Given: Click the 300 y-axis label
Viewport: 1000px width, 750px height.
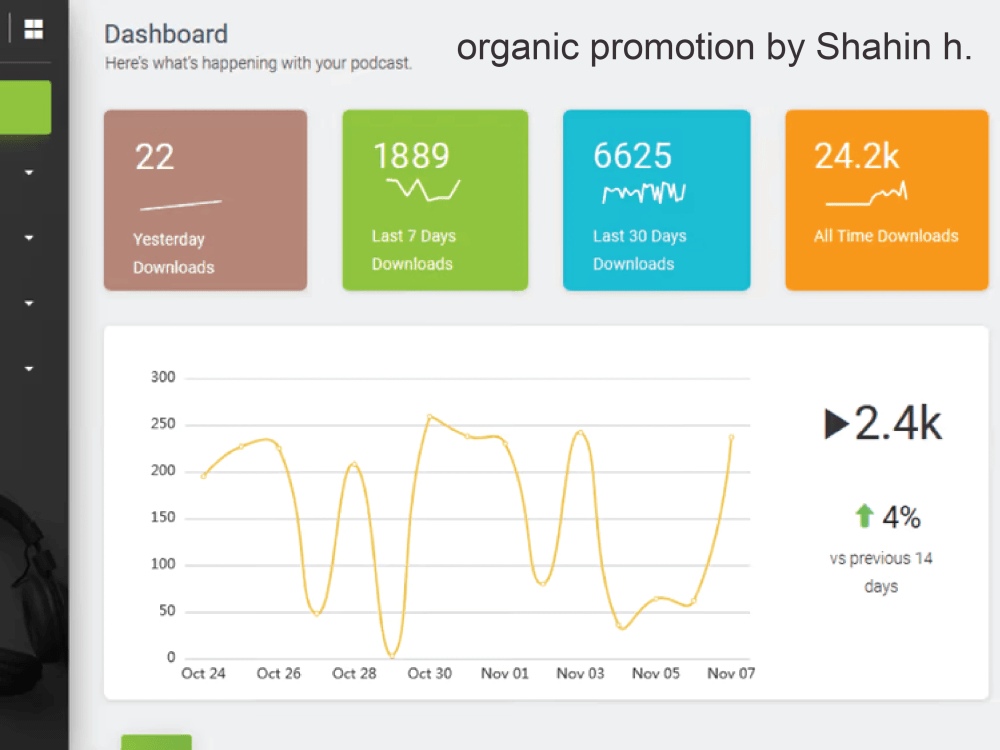Looking at the screenshot, I should (x=163, y=377).
